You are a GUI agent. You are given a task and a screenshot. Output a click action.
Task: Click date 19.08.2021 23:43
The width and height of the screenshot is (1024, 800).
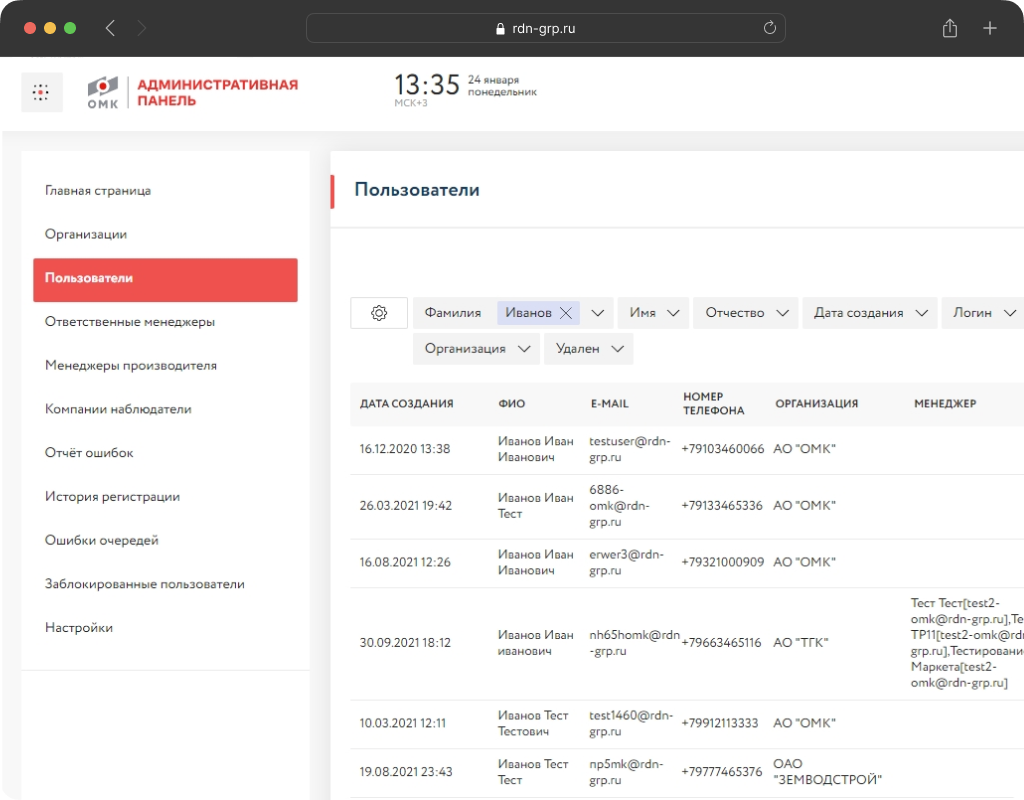[406, 772]
